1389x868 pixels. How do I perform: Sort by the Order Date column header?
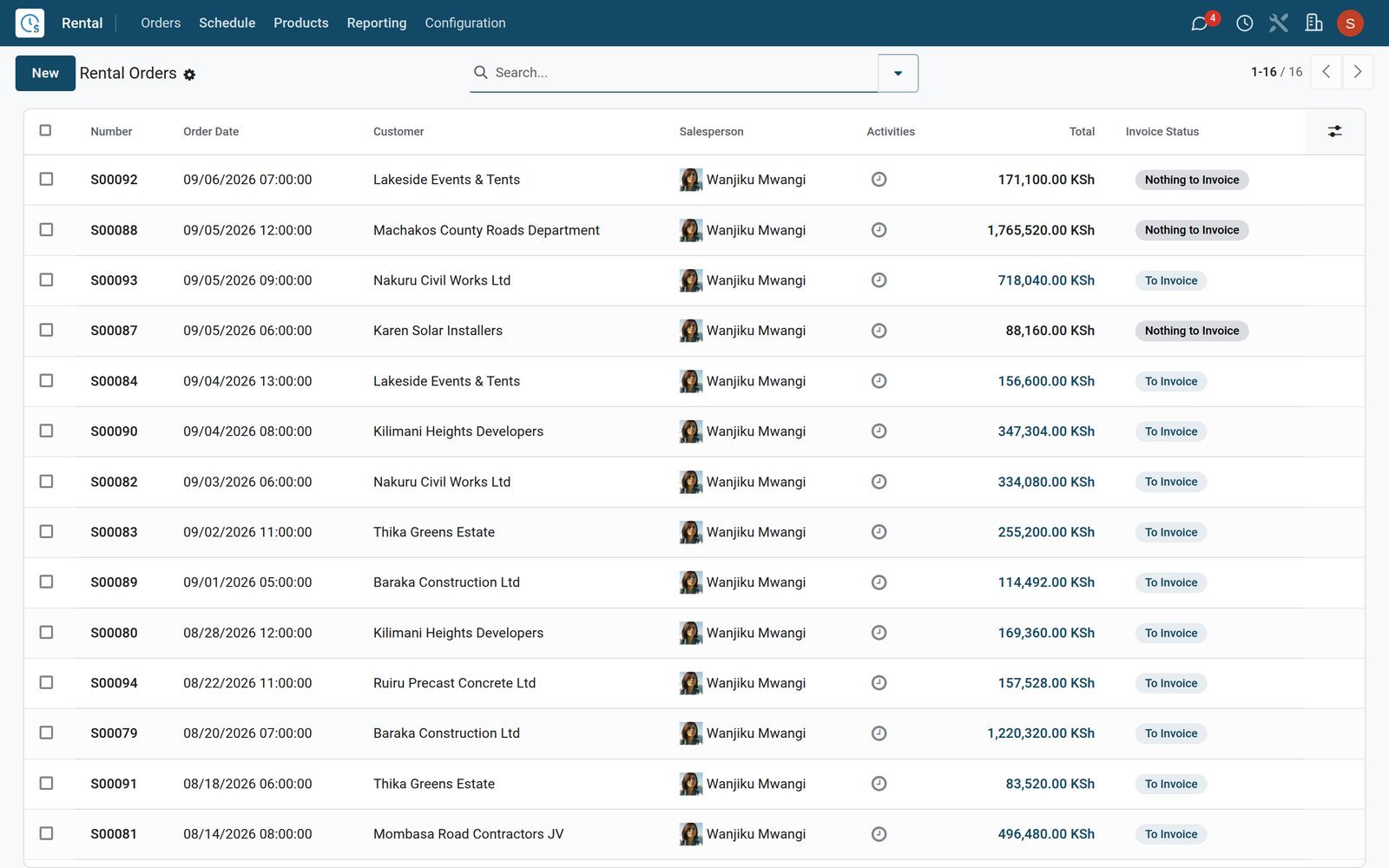pyautogui.click(x=211, y=132)
